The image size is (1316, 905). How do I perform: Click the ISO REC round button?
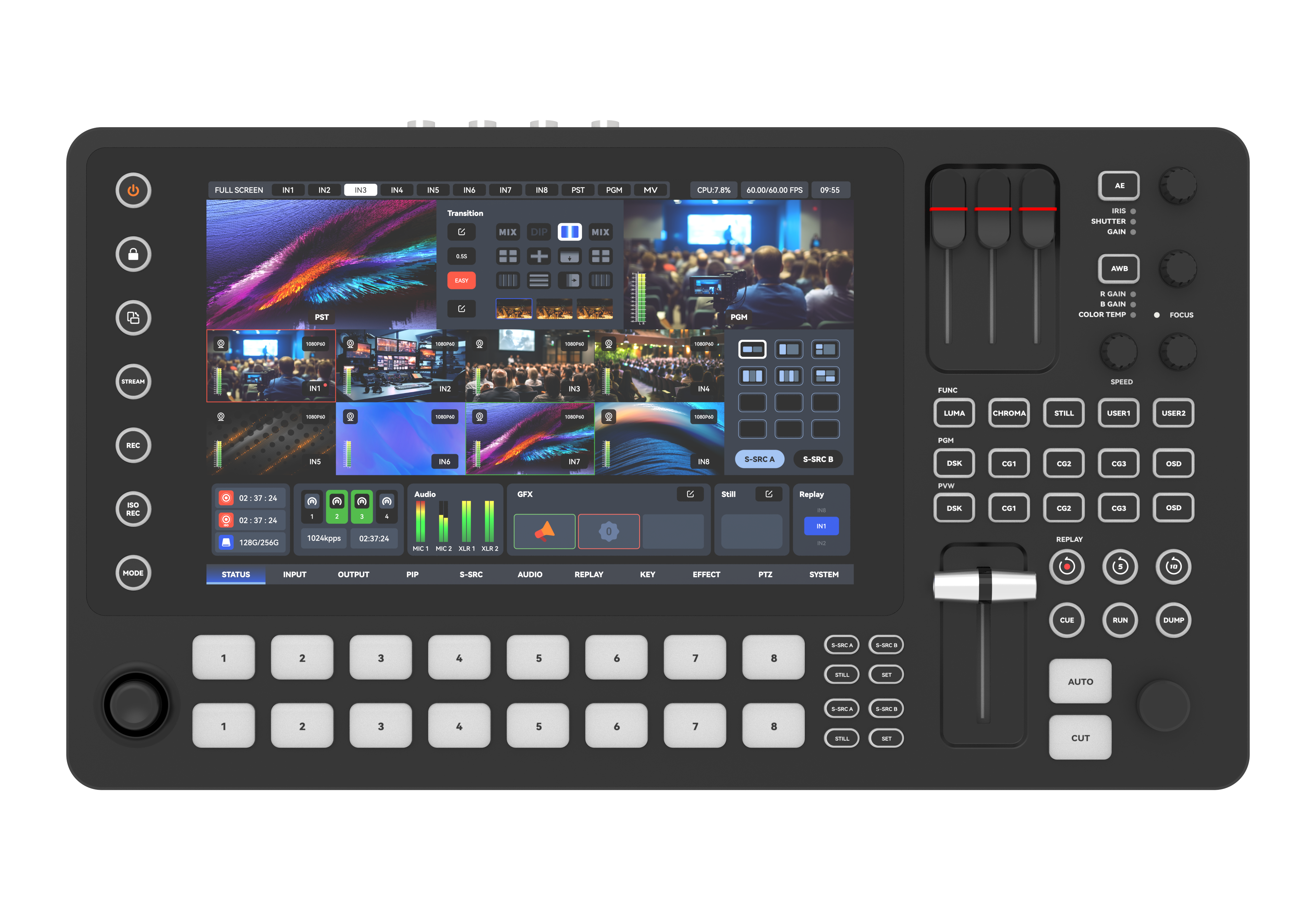(x=133, y=509)
